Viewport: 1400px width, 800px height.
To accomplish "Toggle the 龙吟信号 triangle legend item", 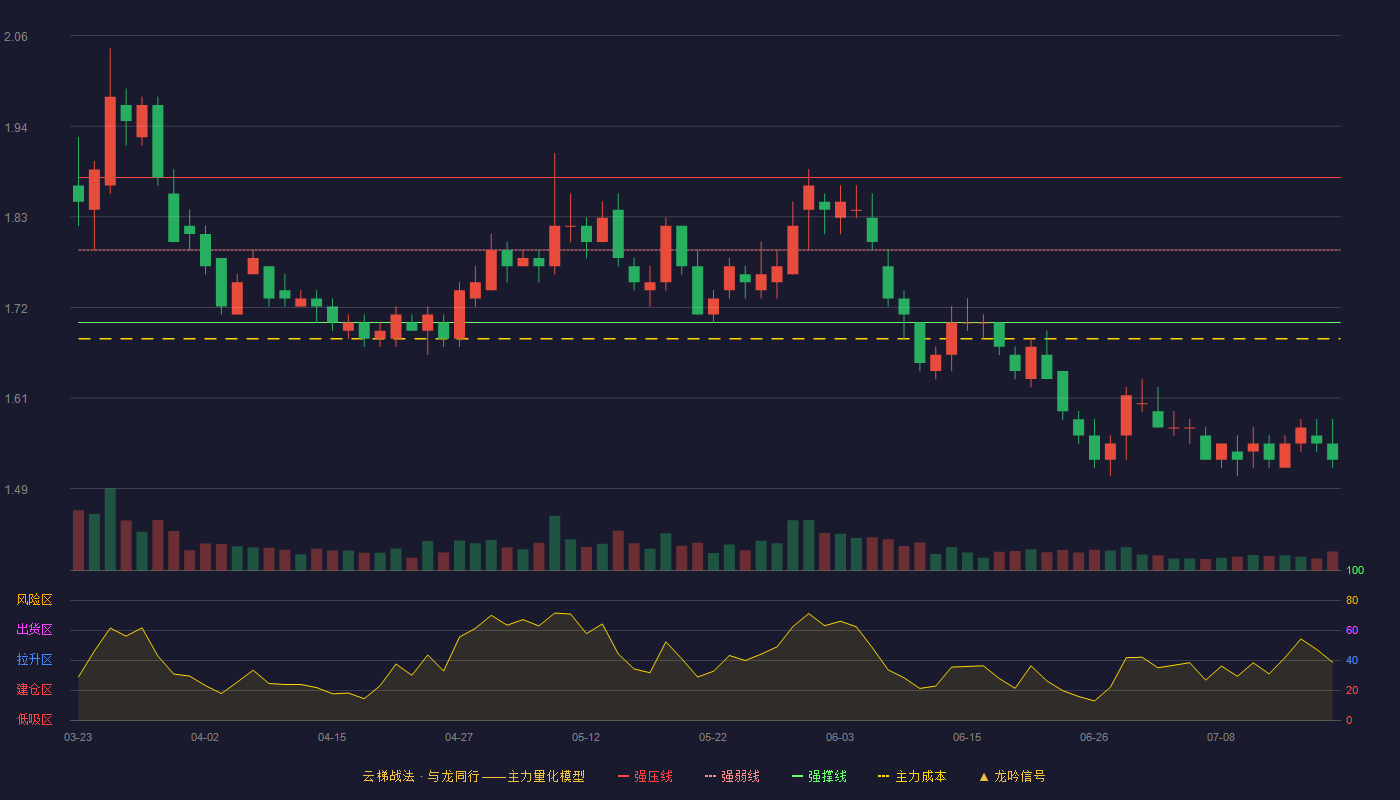I will [1012, 776].
